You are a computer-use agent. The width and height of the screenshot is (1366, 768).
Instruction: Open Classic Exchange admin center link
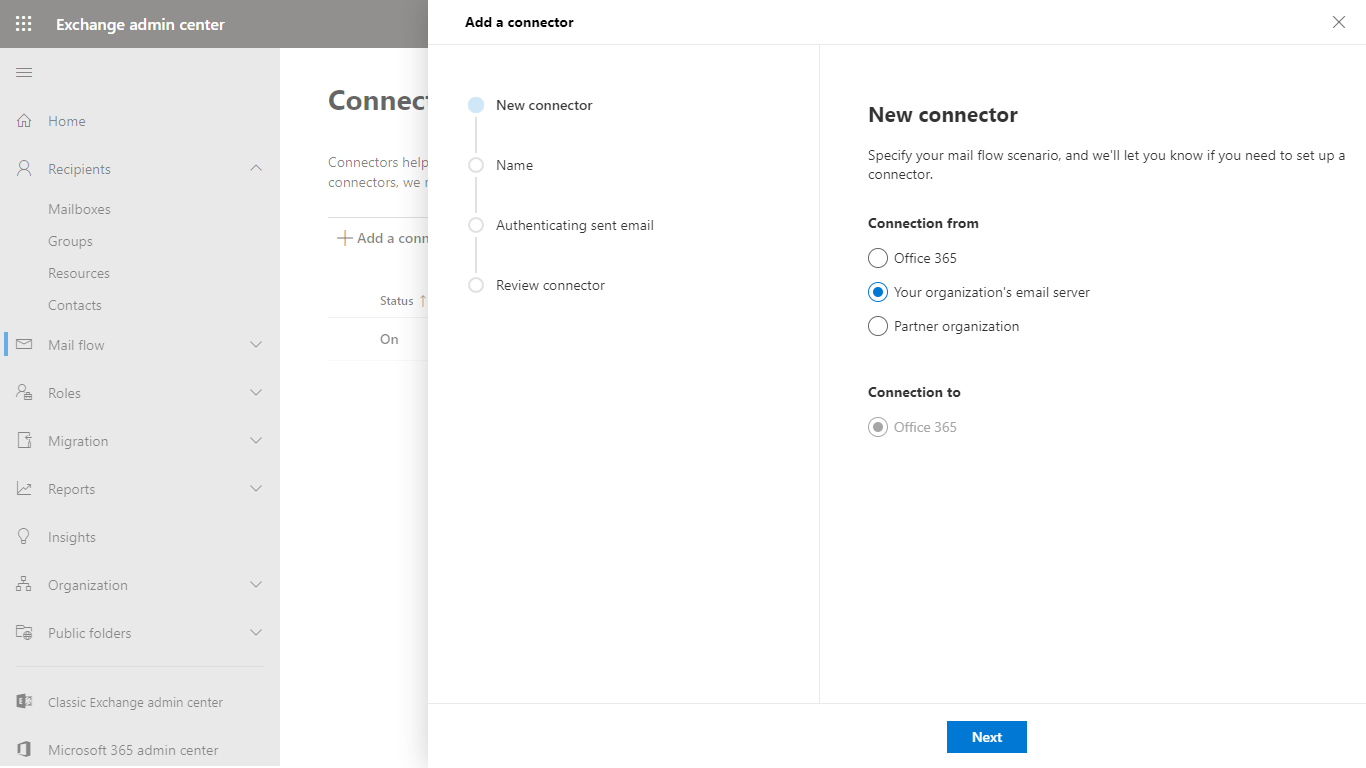coord(135,702)
